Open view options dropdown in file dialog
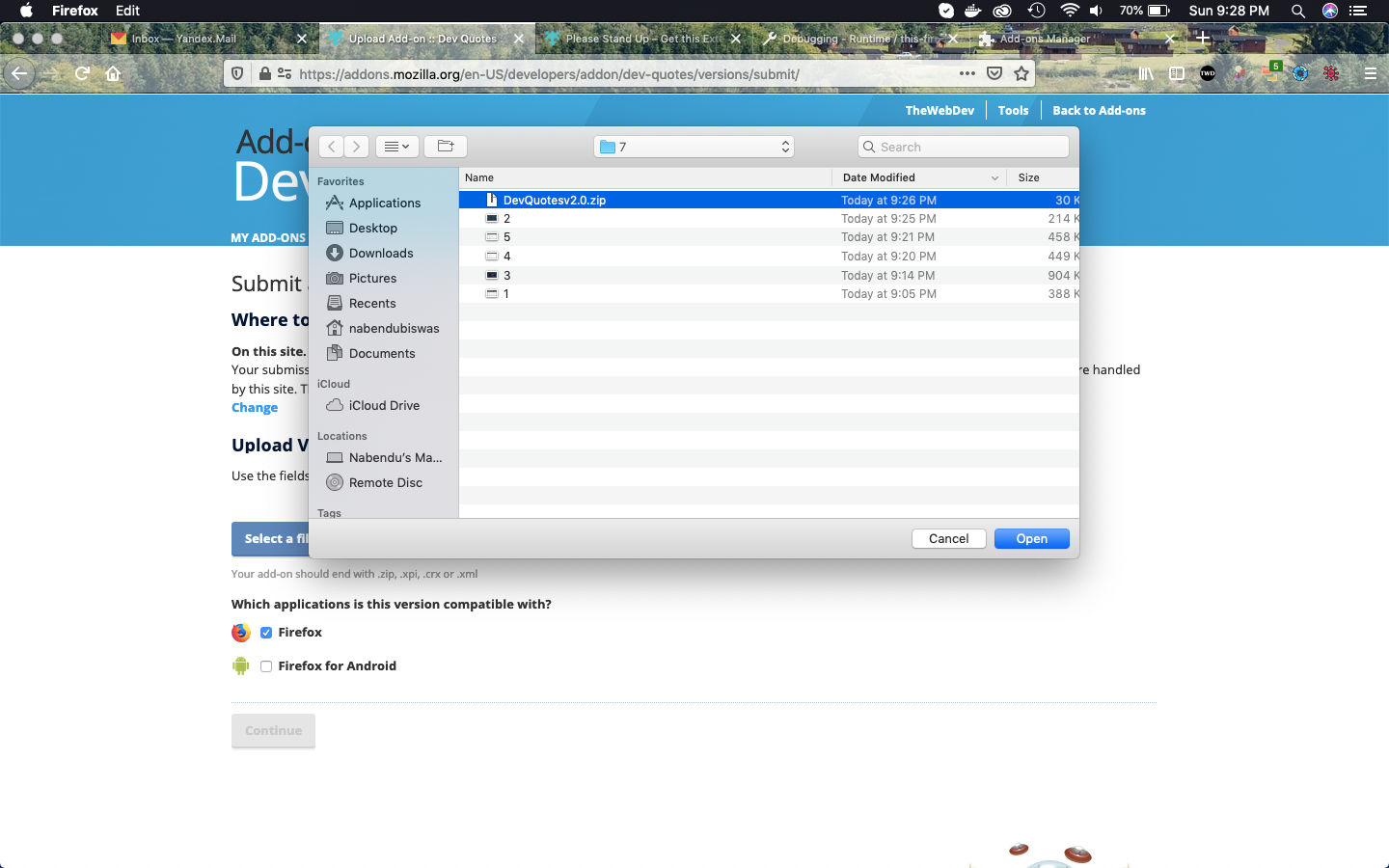Screen dimensions: 1389x868 pyautogui.click(x=396, y=147)
